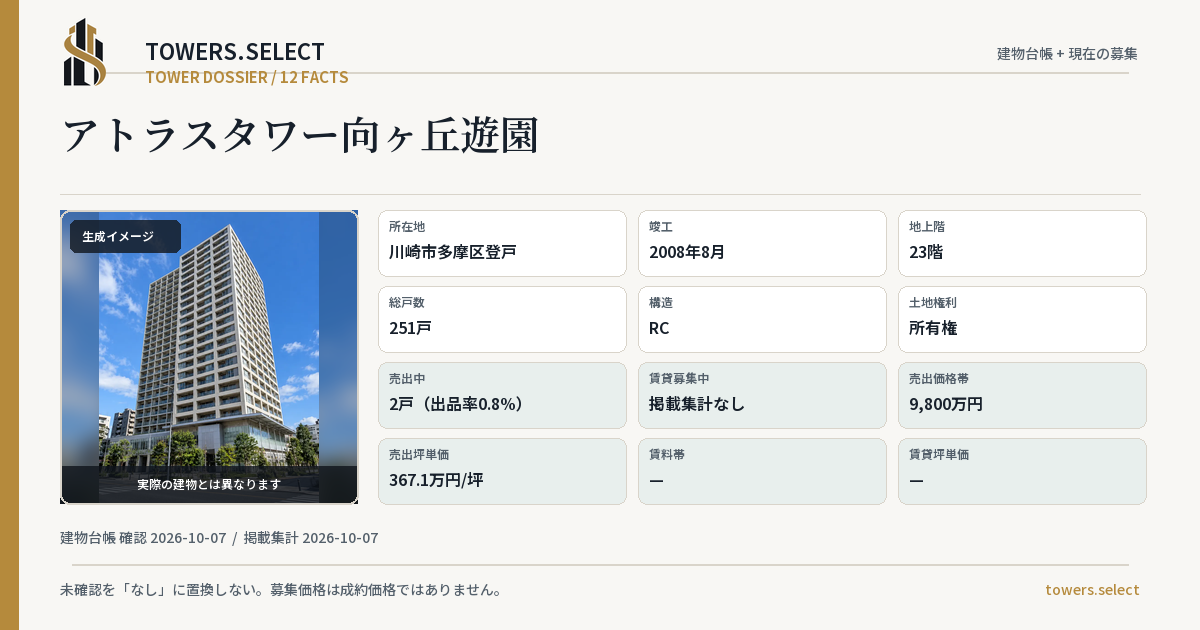The height and width of the screenshot is (630, 1200).
Task: Click the 地上階 field label
Action: tap(927, 227)
